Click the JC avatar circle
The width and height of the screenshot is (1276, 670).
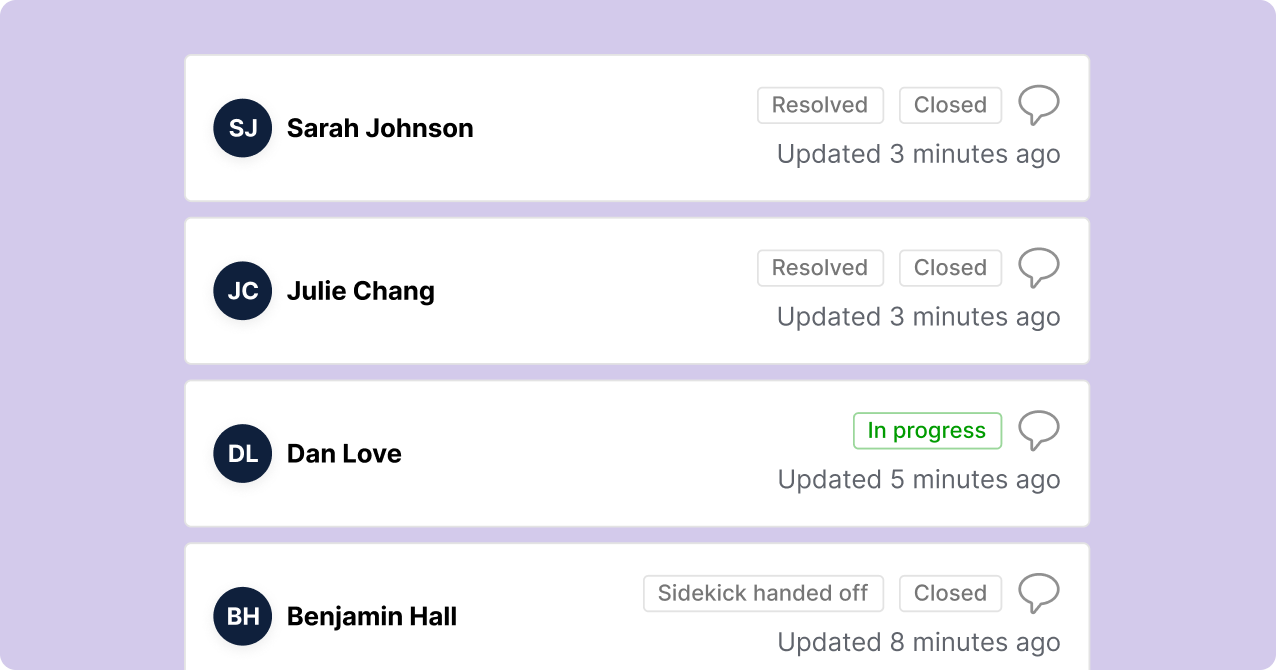point(242,291)
